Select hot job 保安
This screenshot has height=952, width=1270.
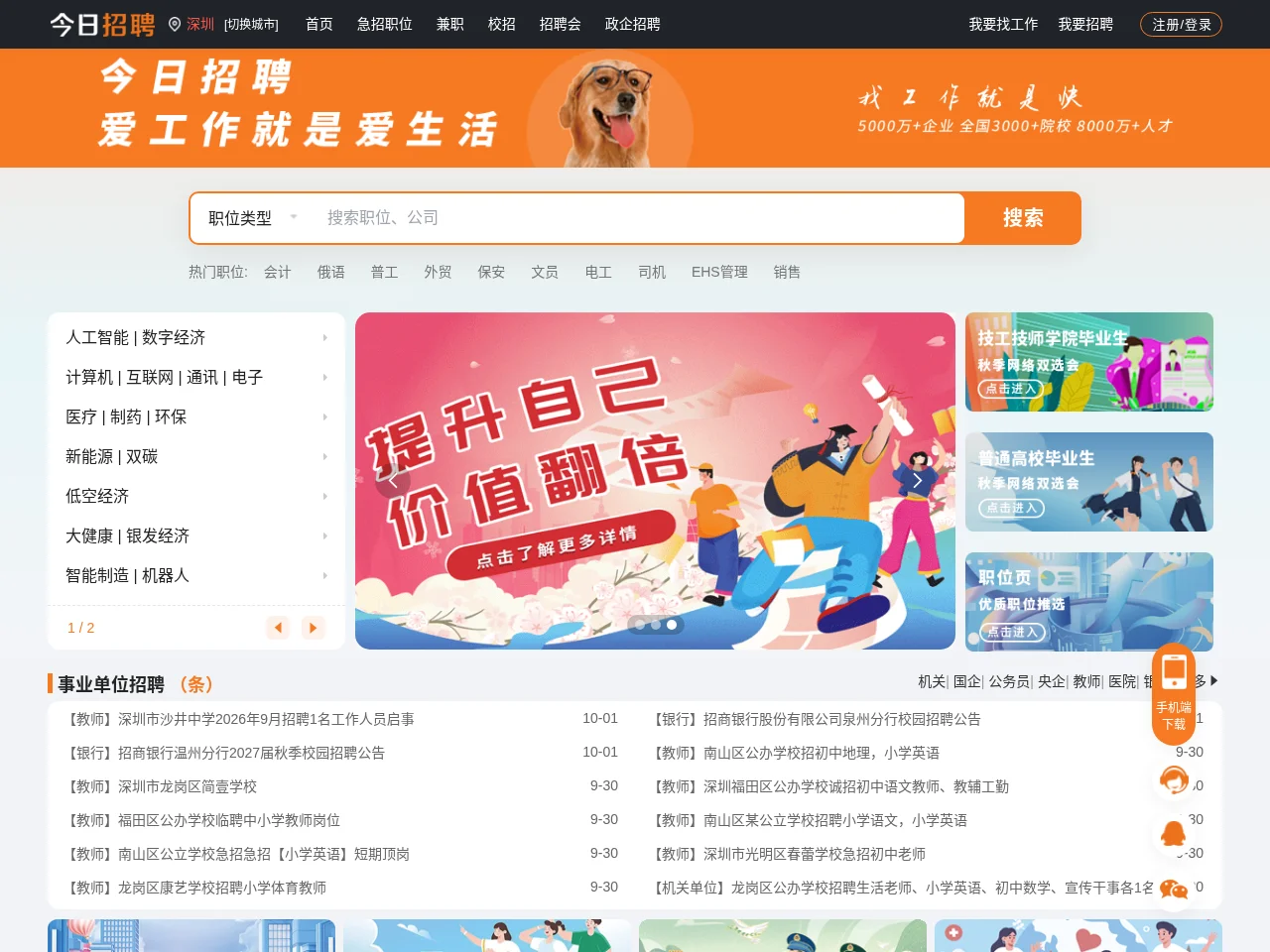point(492,272)
